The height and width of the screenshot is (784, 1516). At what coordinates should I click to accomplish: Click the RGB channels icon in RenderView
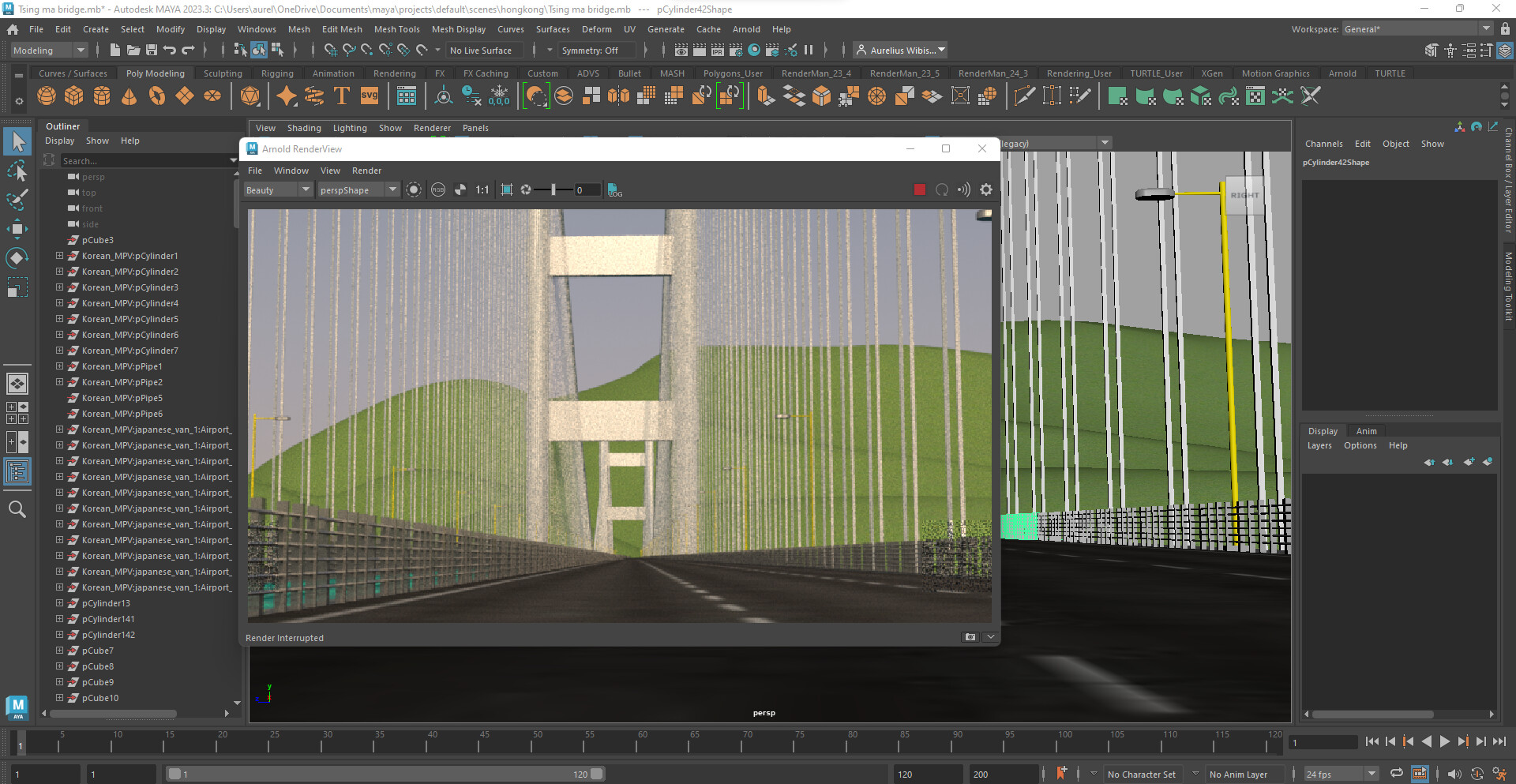438,189
